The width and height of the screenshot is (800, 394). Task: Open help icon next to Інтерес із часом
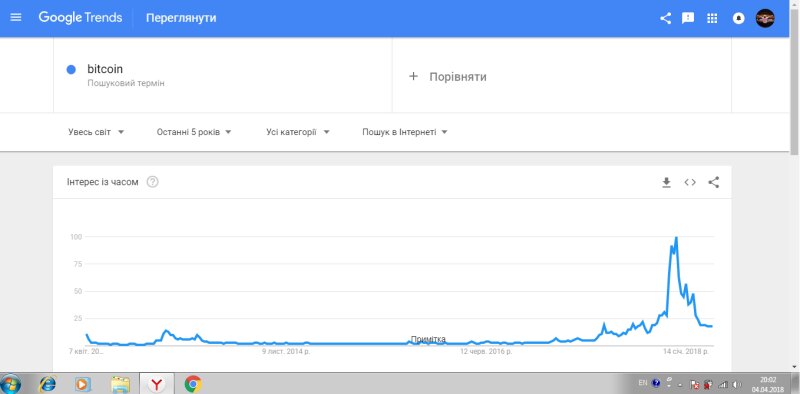click(152, 182)
